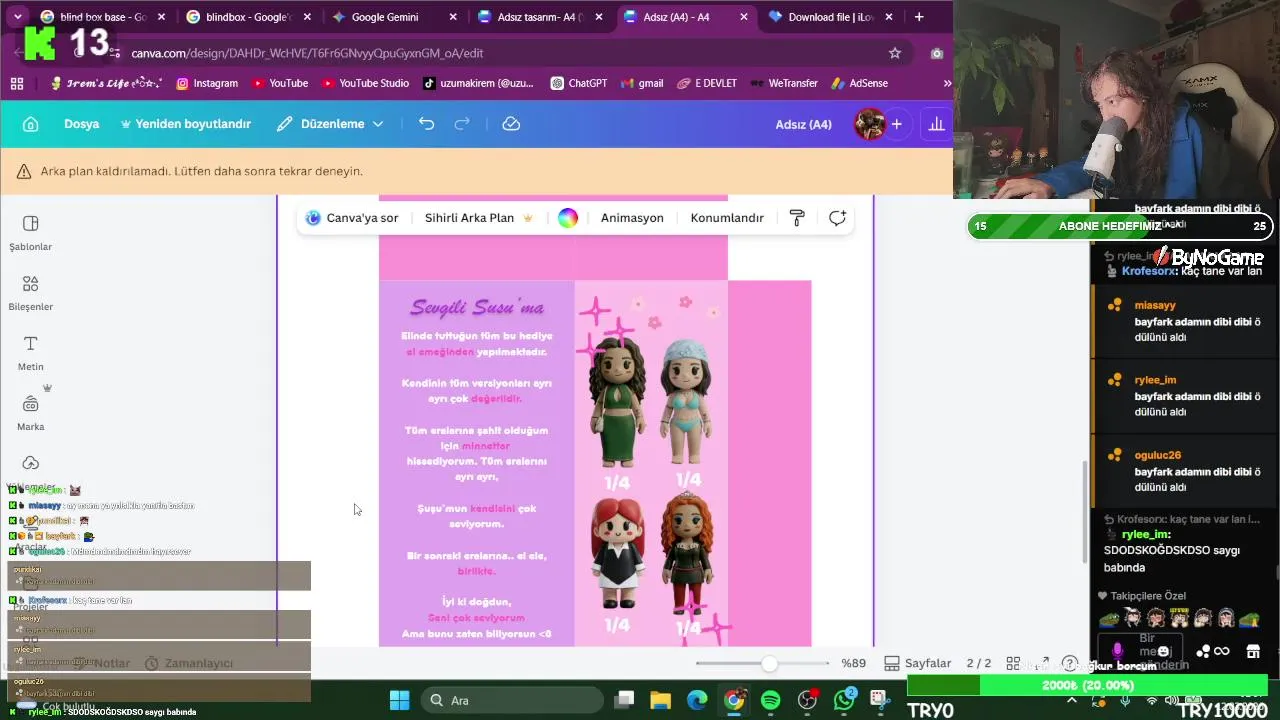This screenshot has height=720, width=1280.
Task: Switch to the Download file iLove tab
Action: click(x=830, y=17)
